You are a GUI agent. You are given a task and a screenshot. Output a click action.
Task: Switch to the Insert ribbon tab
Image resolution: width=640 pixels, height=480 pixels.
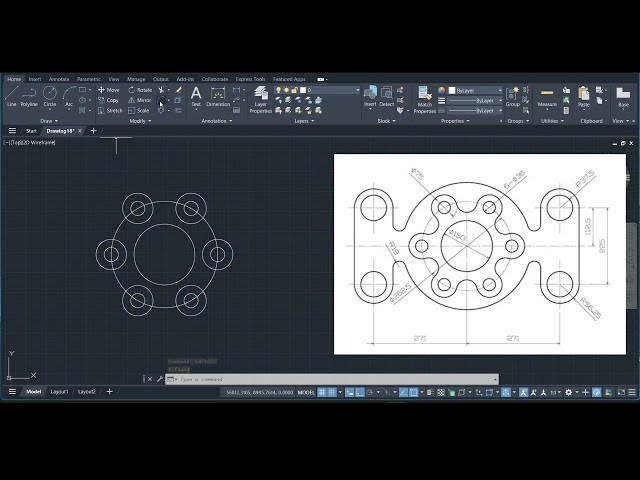coord(35,79)
